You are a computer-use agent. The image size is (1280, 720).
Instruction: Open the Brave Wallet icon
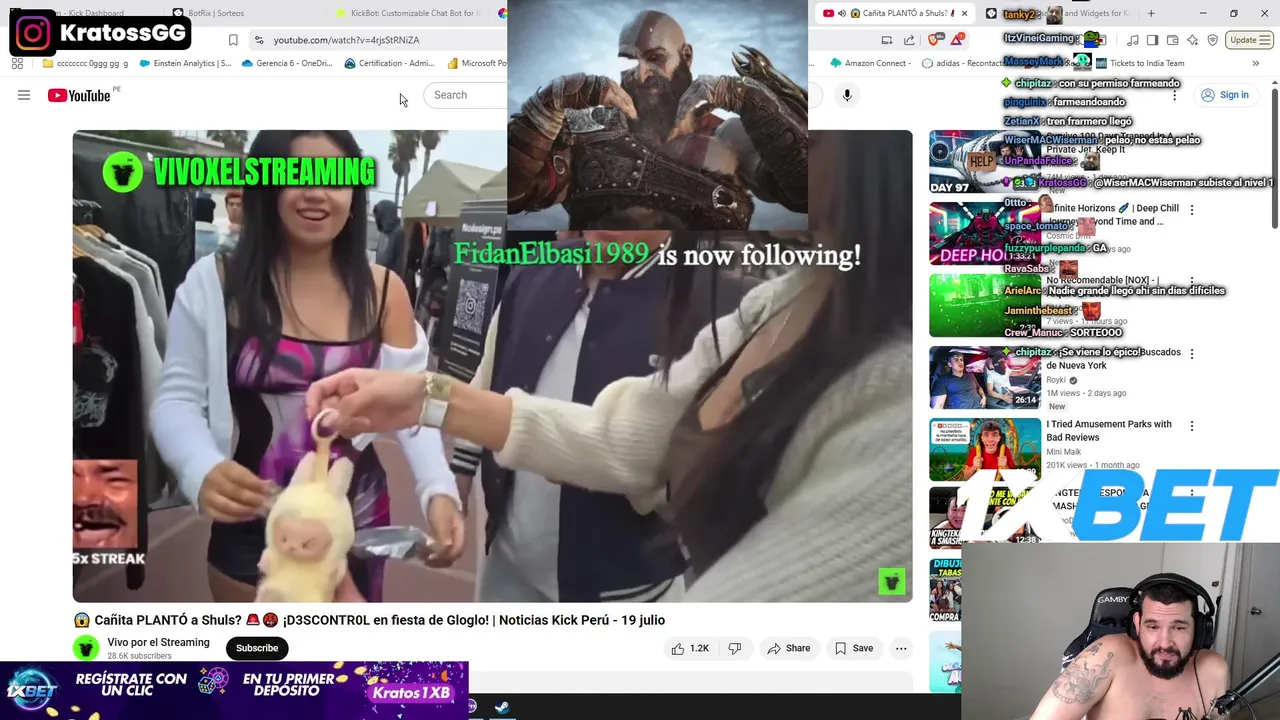(1172, 40)
